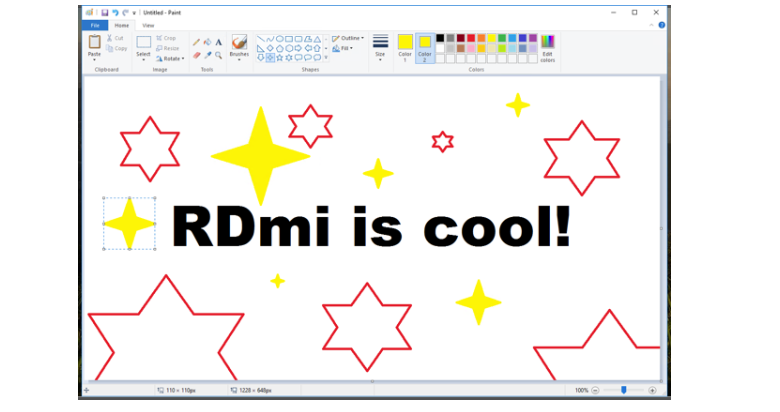
Task: Select the Pencil tool
Action: click(x=196, y=42)
